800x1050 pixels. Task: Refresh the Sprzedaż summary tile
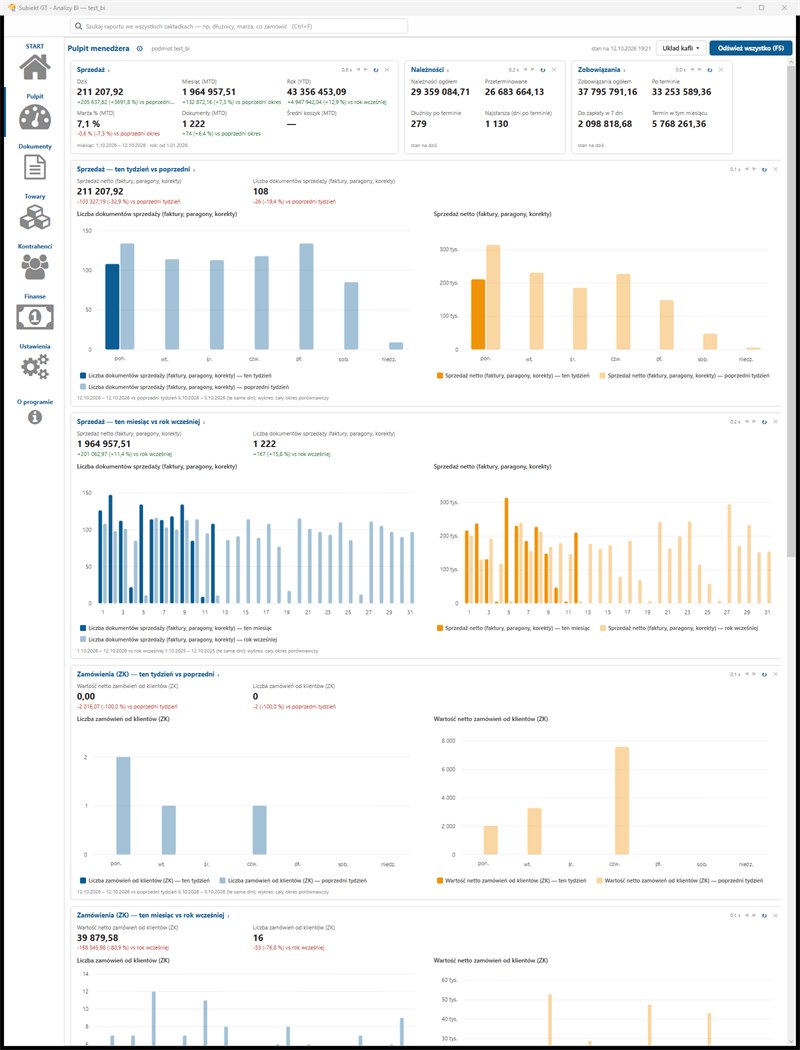[x=376, y=70]
